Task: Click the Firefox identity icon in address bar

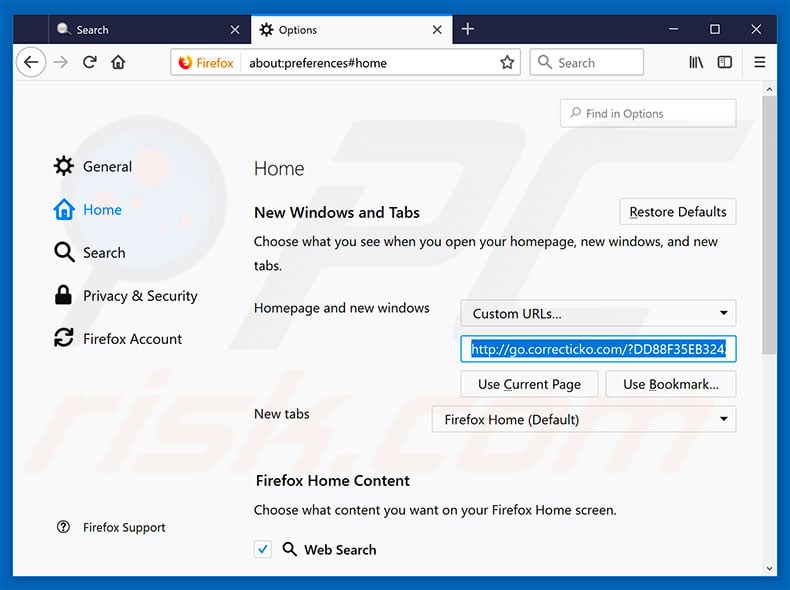Action: [206, 62]
